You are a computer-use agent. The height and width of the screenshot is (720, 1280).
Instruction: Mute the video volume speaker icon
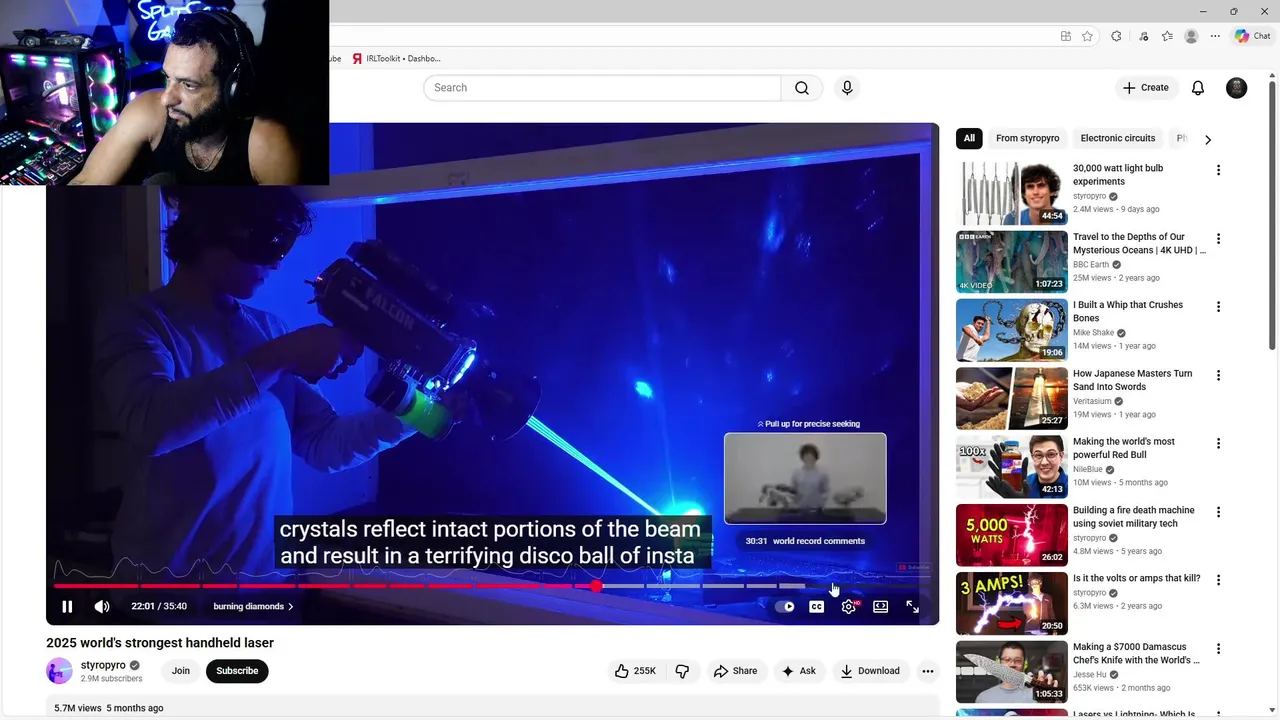(102, 606)
